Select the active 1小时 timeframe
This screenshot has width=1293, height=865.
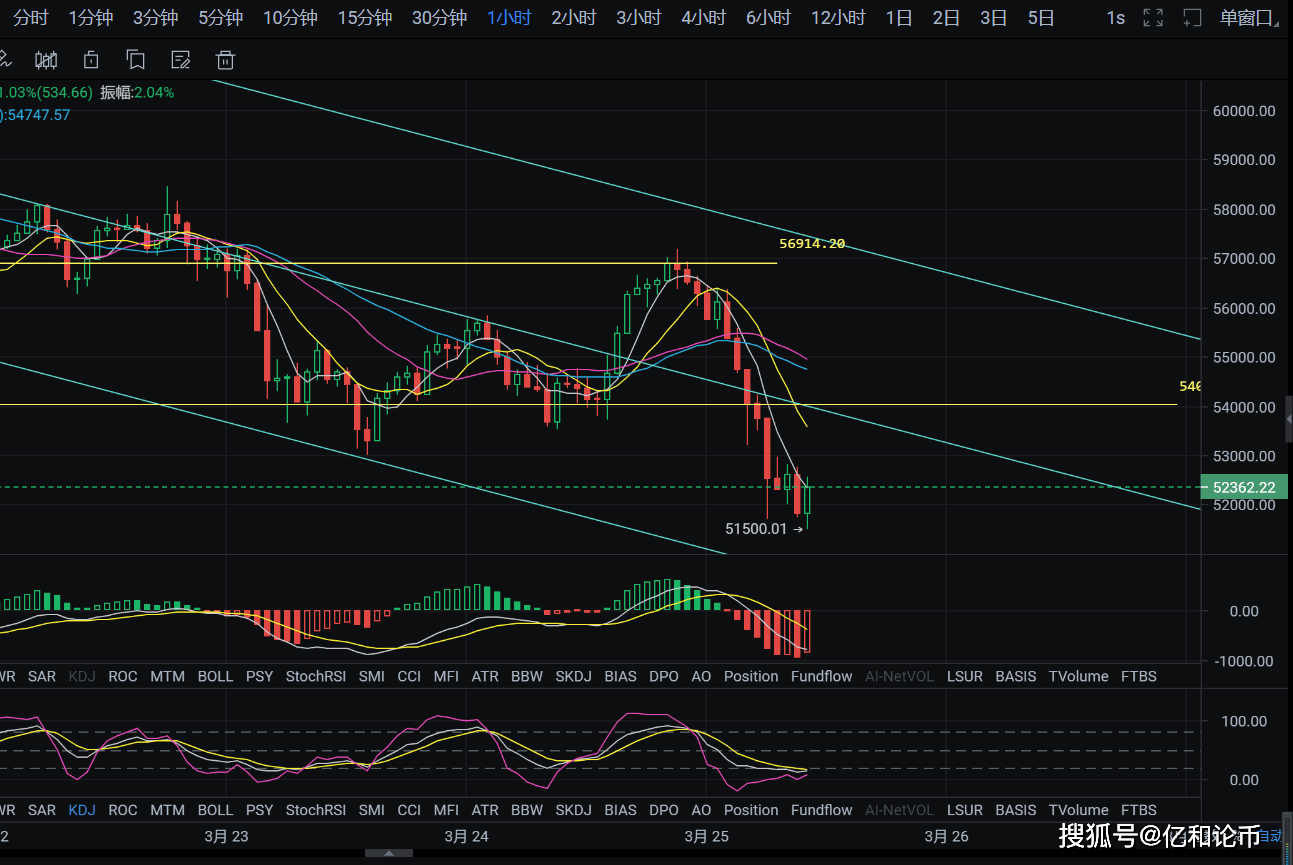509,18
